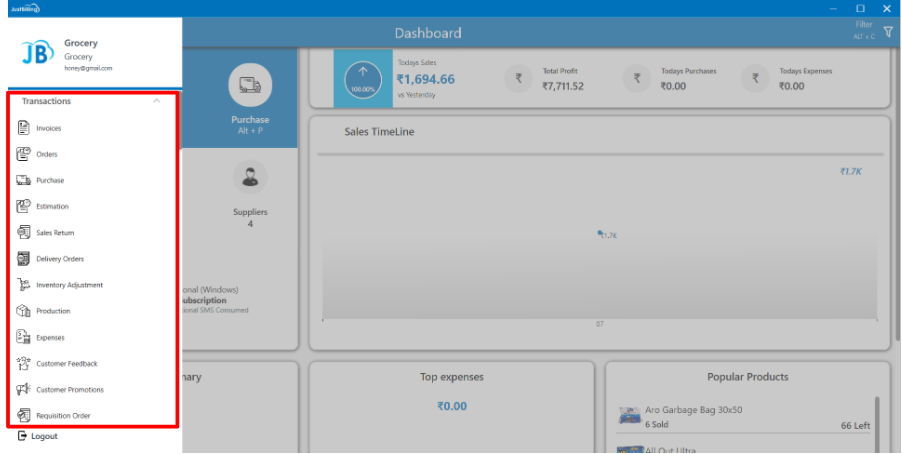Click the Inventory Adjustment icon
This screenshot has width=902, height=454.
pyautogui.click(x=24, y=285)
